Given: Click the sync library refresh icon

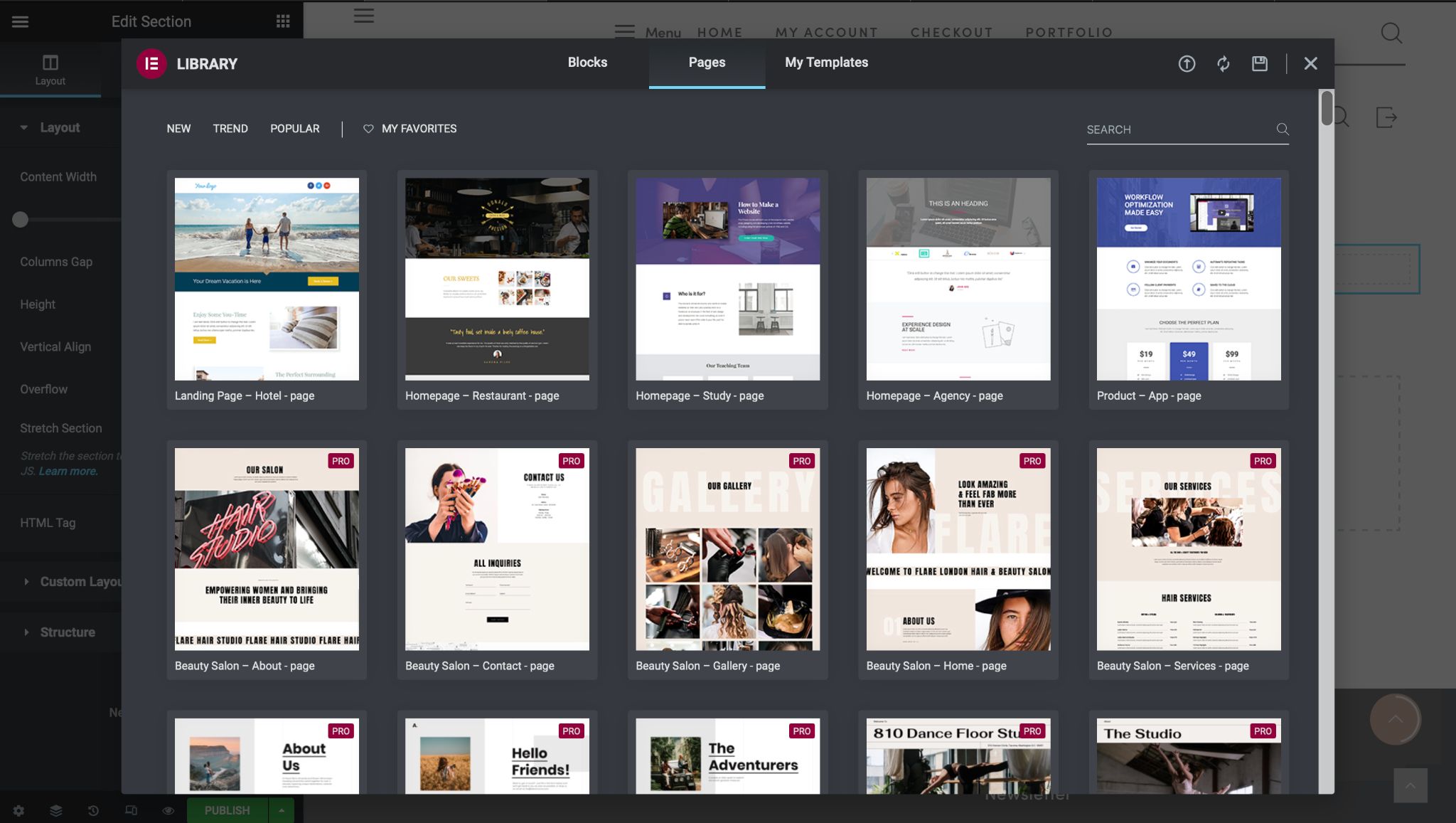Looking at the screenshot, I should tap(1223, 64).
